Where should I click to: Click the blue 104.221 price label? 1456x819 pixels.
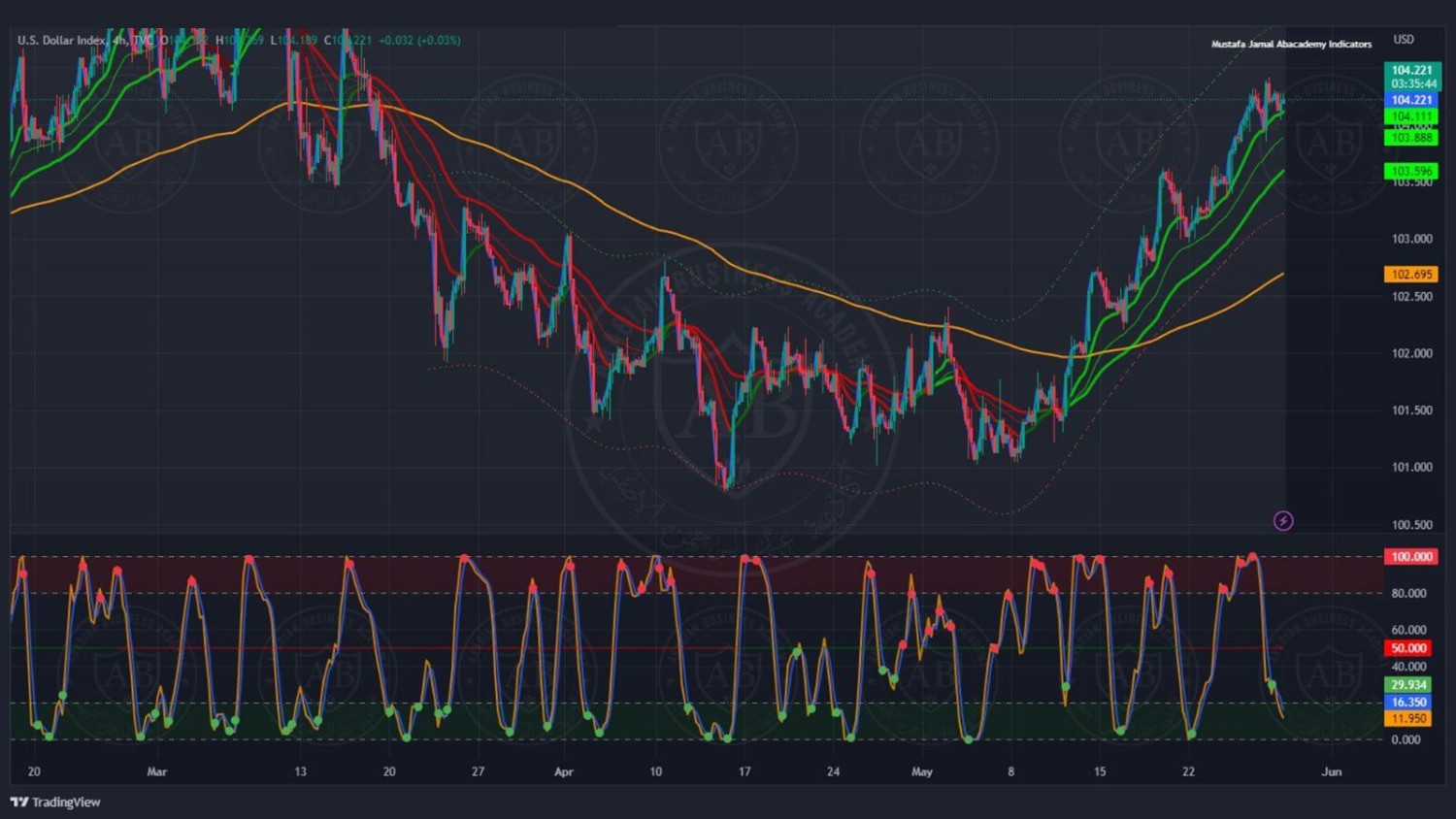pyautogui.click(x=1411, y=100)
